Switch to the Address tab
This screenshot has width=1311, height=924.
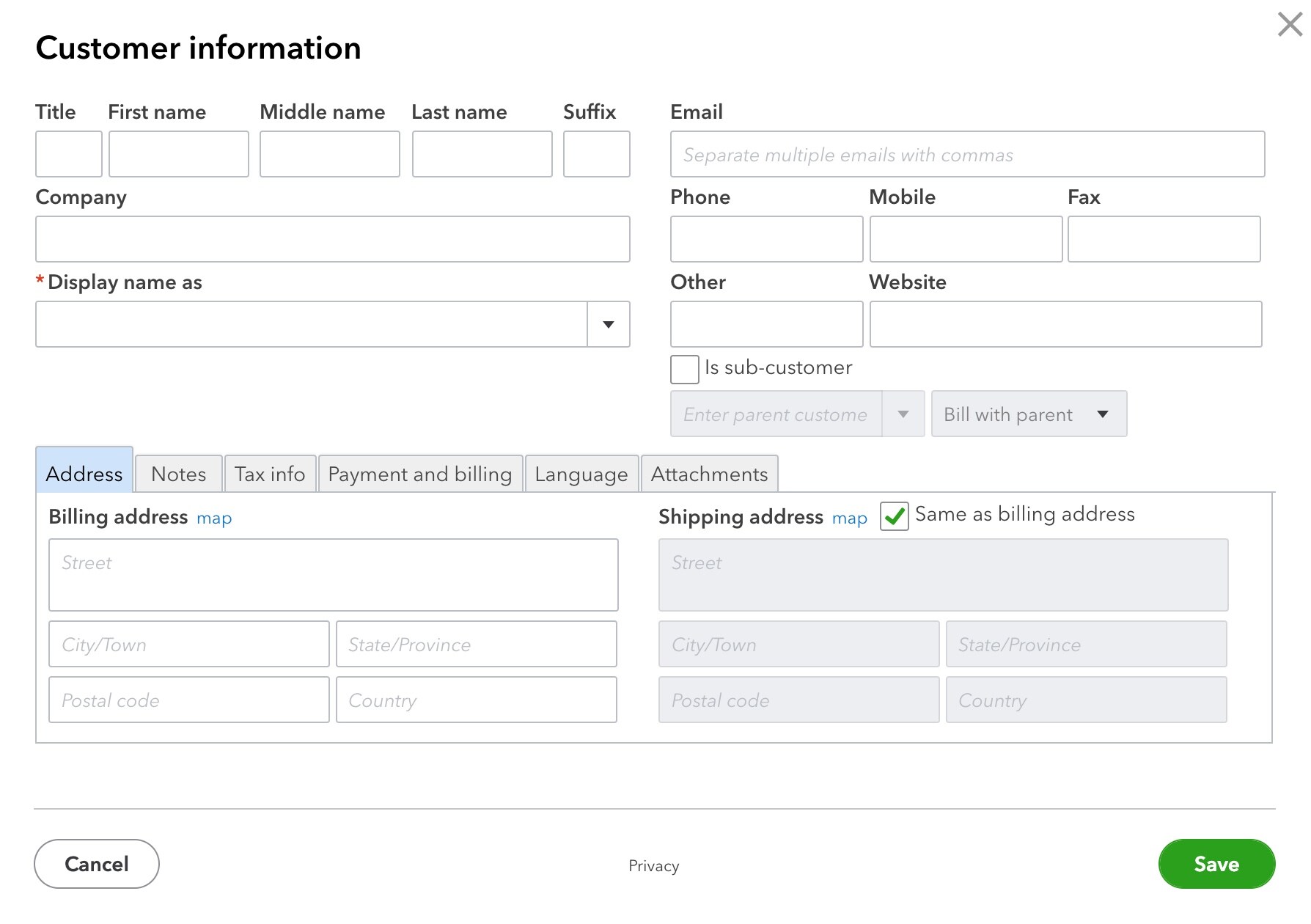(x=84, y=470)
